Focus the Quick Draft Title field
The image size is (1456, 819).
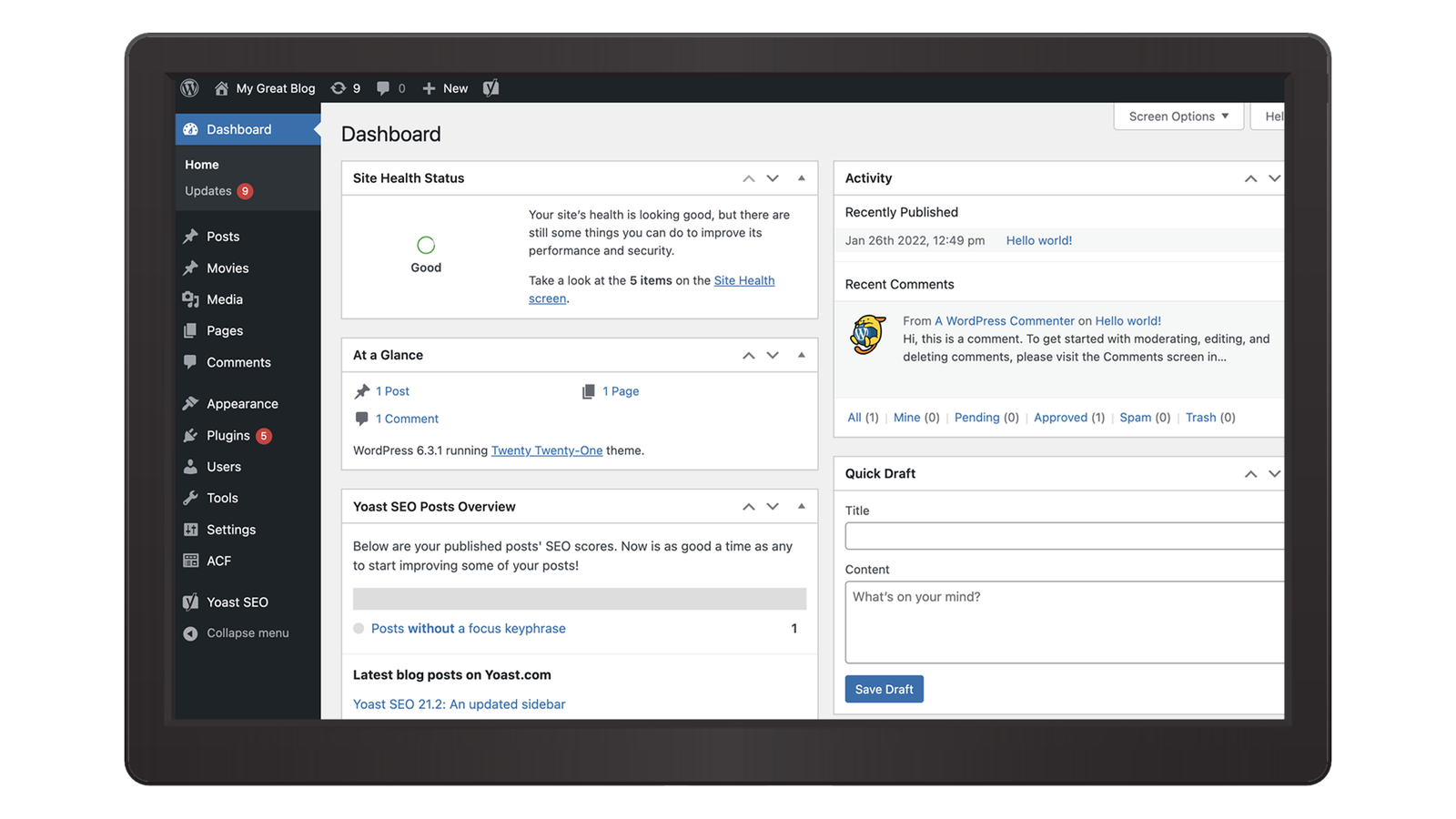[1065, 536]
